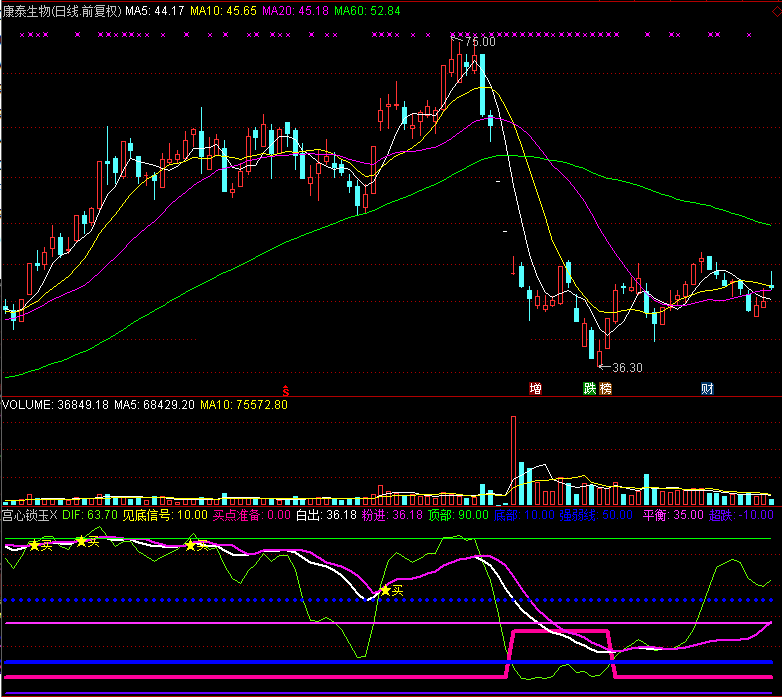Viewport: 782px width, 697px height.
Task: Click the tallest red volume bar
Action: click(x=513, y=461)
